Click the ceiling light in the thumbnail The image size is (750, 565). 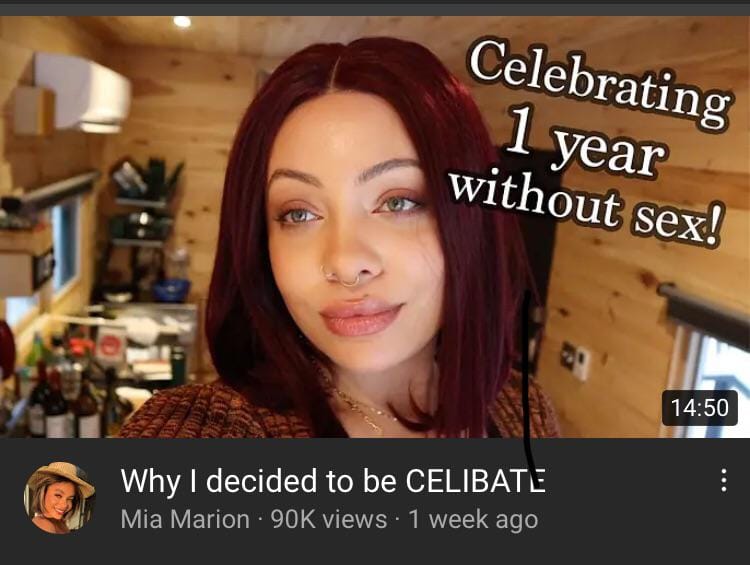coord(182,22)
